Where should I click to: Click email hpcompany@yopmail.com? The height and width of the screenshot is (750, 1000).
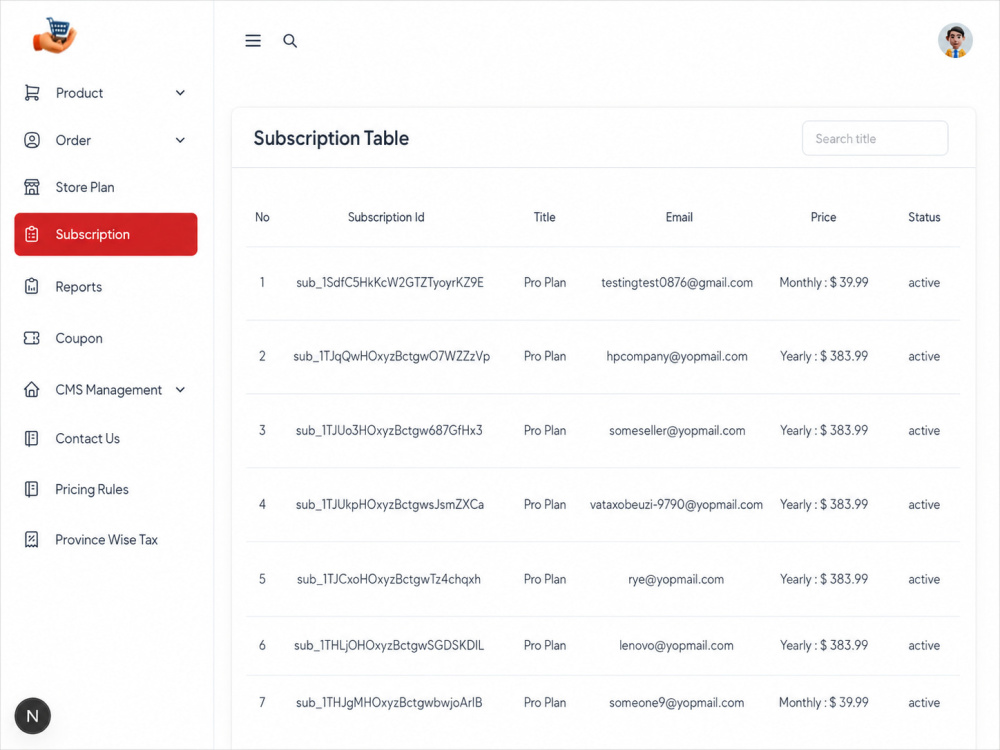coord(677,357)
